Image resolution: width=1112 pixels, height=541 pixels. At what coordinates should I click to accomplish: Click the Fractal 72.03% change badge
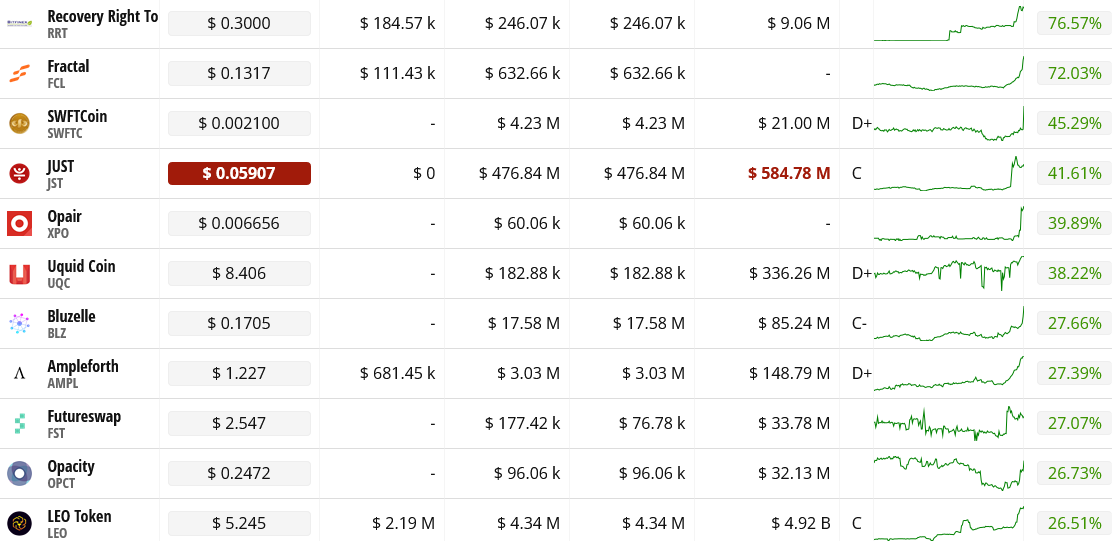(x=1071, y=73)
